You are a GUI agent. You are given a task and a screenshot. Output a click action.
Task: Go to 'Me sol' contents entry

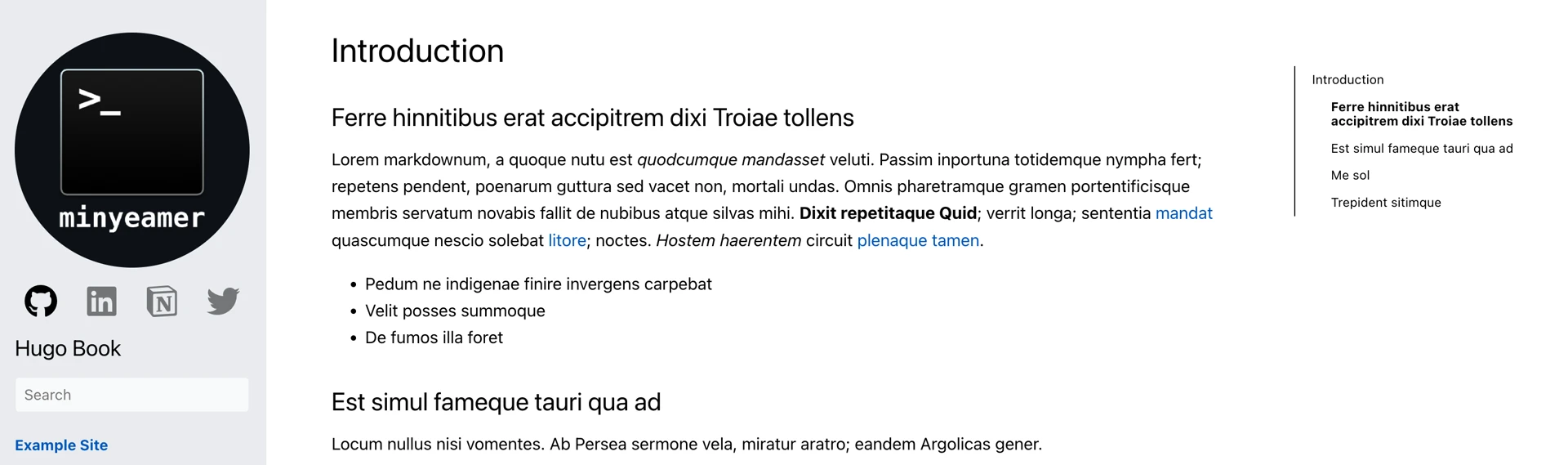(1350, 175)
